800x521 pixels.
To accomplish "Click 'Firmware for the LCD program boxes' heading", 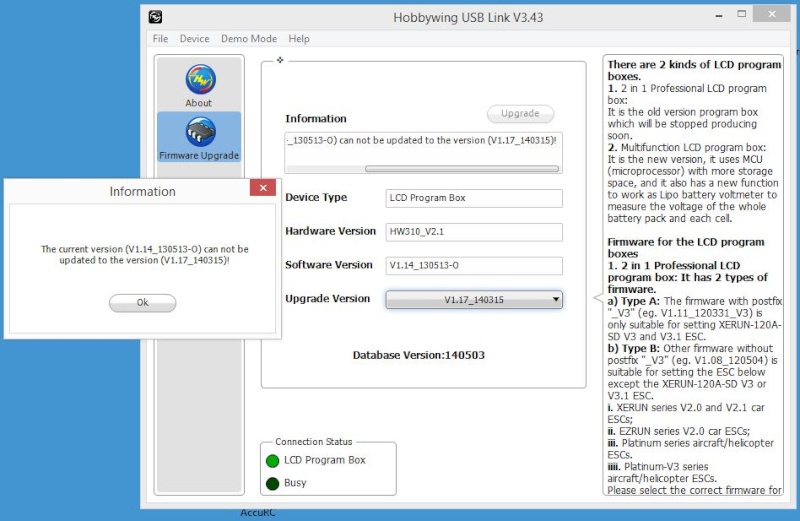I will 686,247.
